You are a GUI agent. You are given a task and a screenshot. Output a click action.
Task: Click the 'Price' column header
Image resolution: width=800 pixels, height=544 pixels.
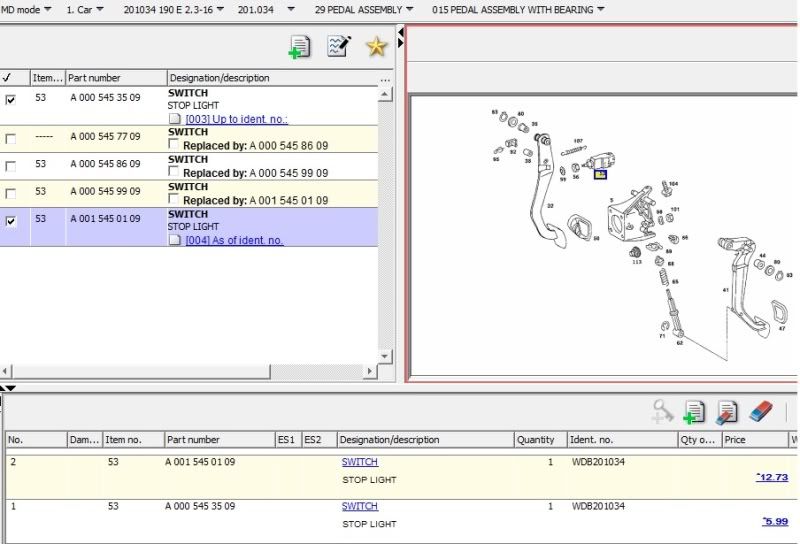click(x=755, y=439)
